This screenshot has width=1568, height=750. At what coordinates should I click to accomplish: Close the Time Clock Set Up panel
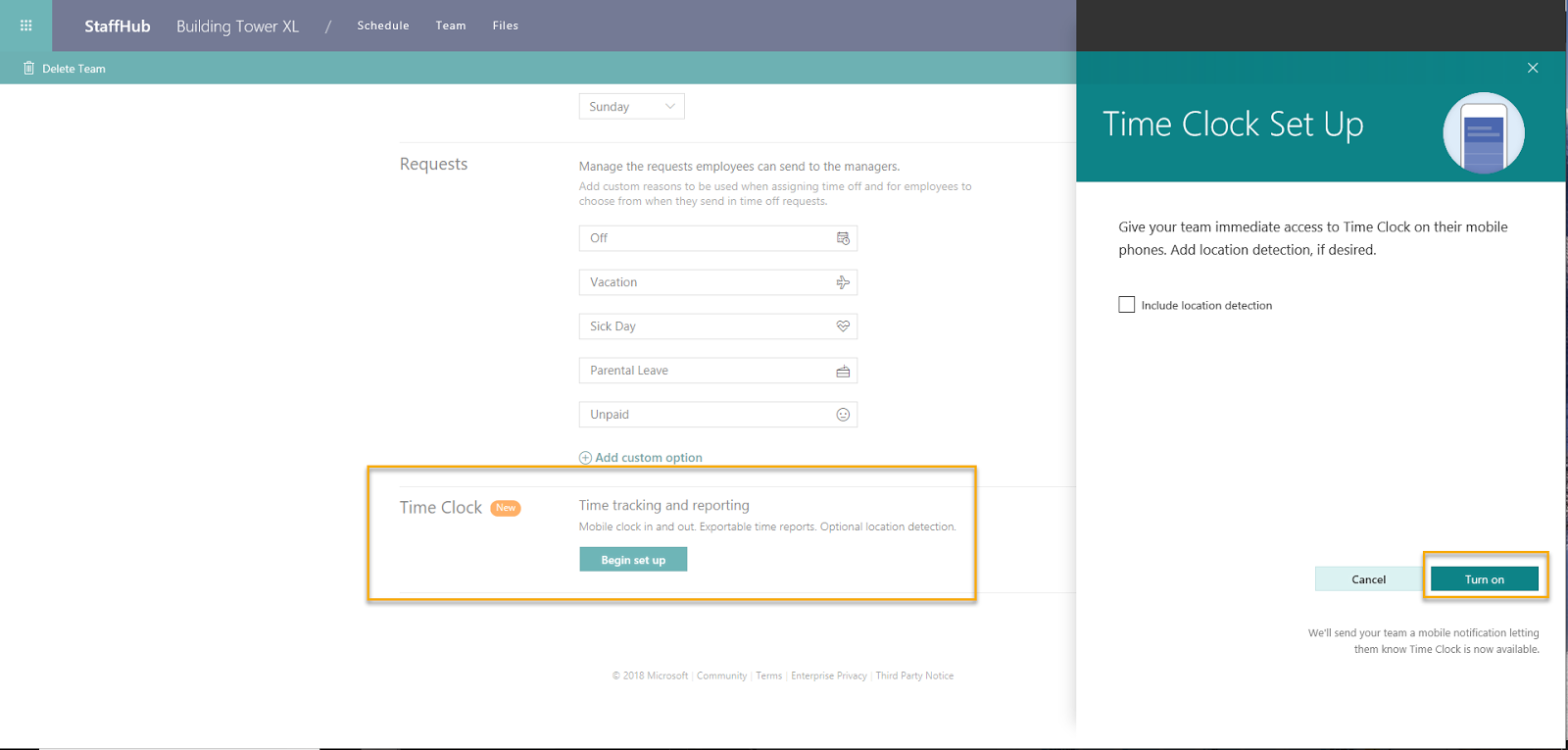coord(1533,68)
